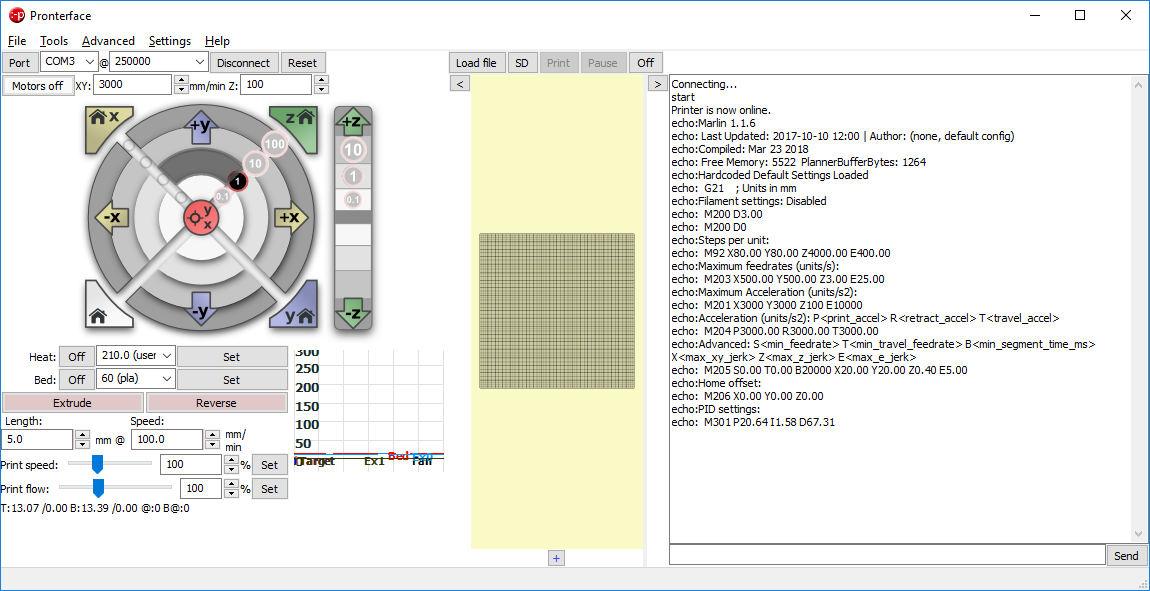1150x591 pixels.
Task: Select the 0.1 mm XY jog bubble
Action: click(222, 196)
